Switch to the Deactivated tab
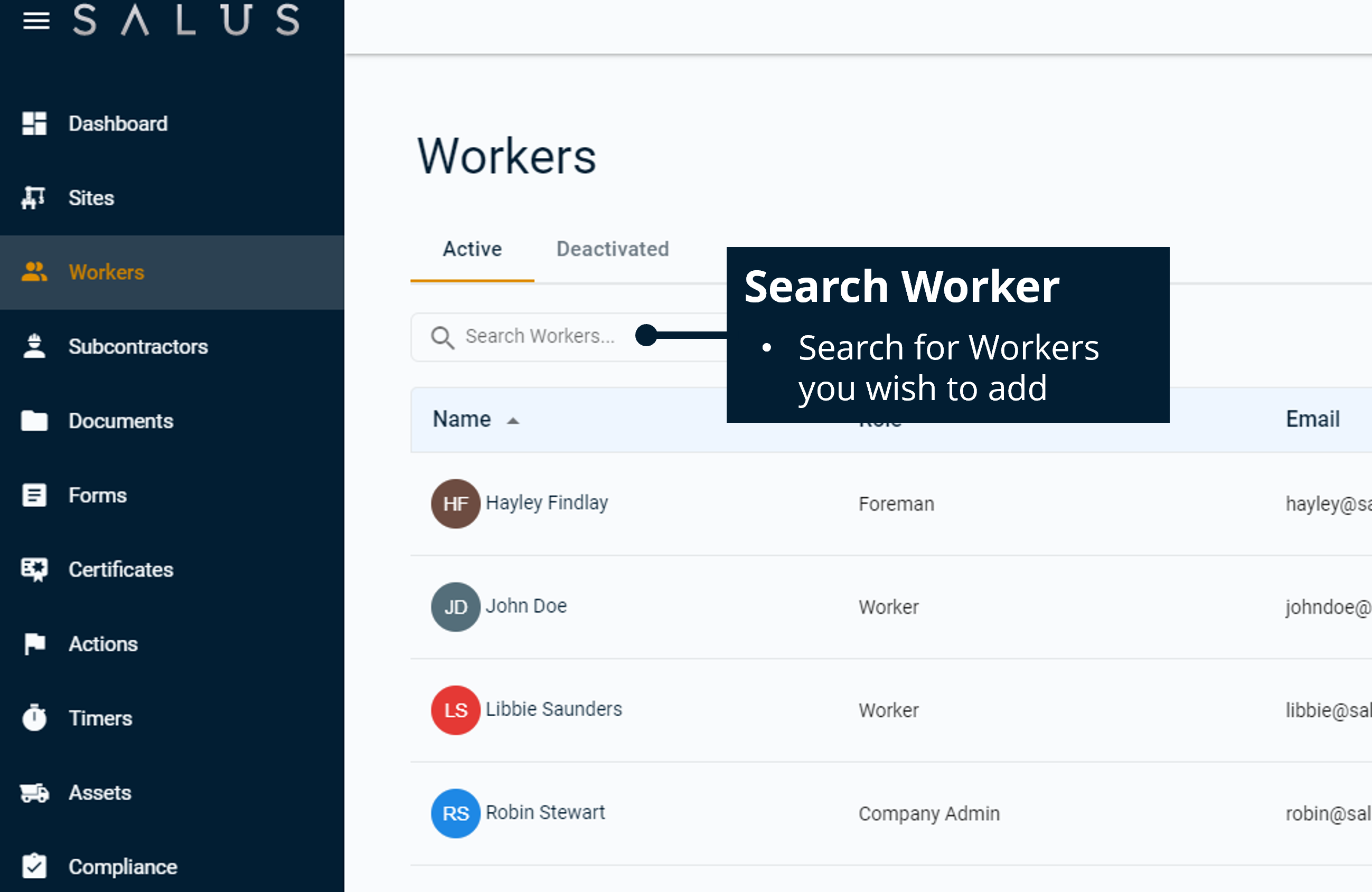Image resolution: width=1372 pixels, height=892 pixels. point(612,249)
